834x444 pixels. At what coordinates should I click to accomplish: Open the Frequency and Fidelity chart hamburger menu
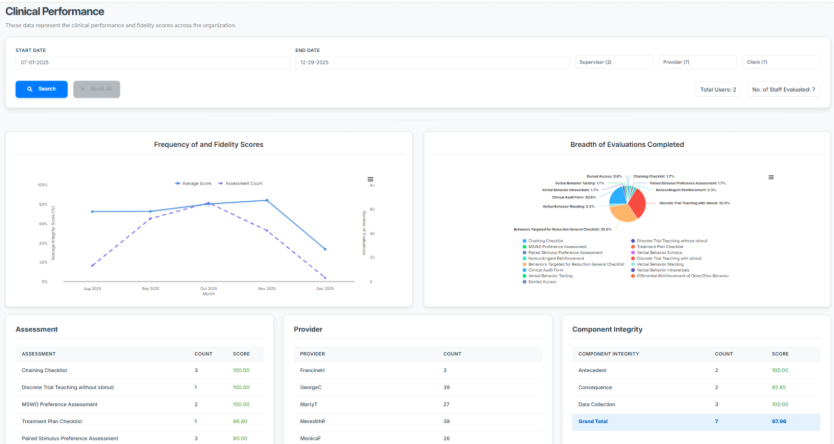(x=370, y=179)
